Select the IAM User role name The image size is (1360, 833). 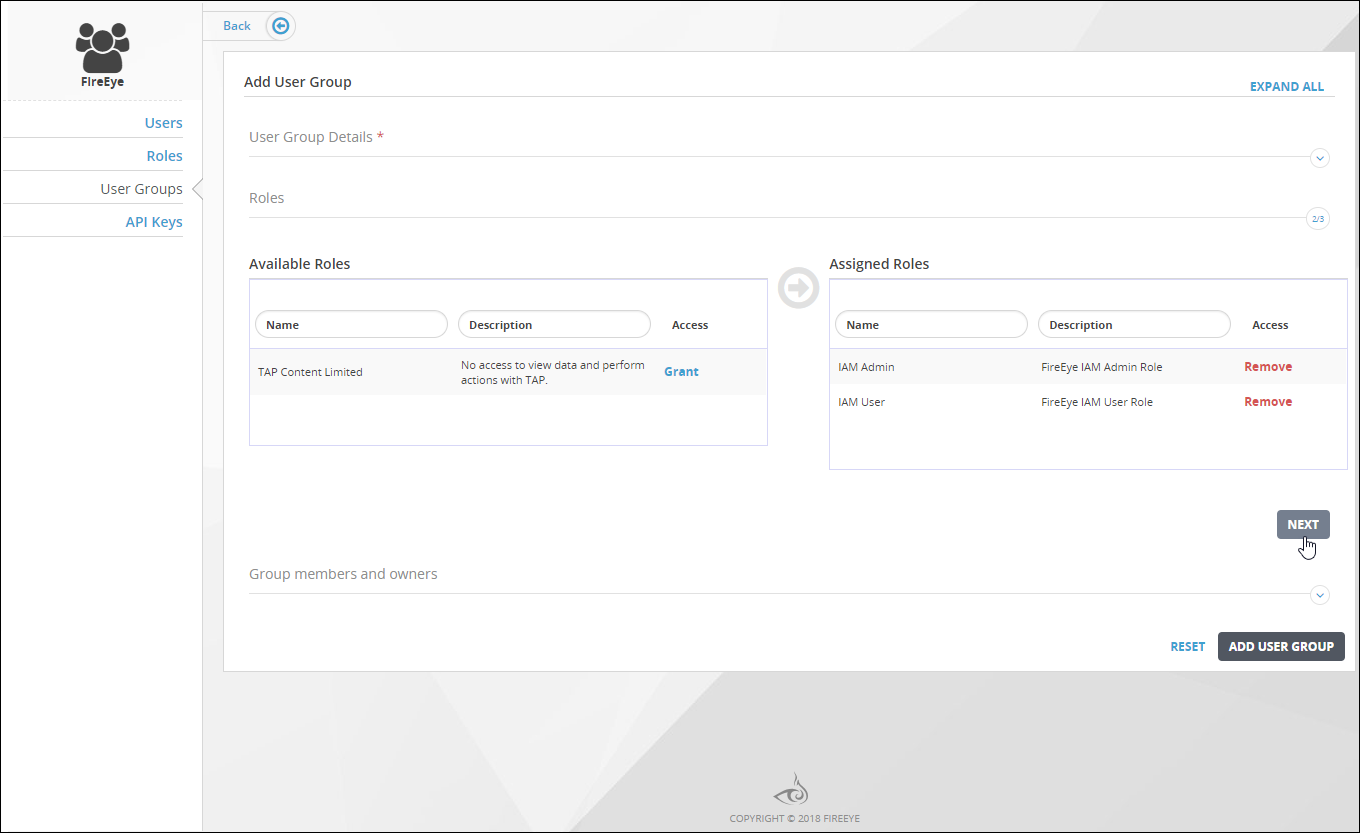click(x=861, y=402)
